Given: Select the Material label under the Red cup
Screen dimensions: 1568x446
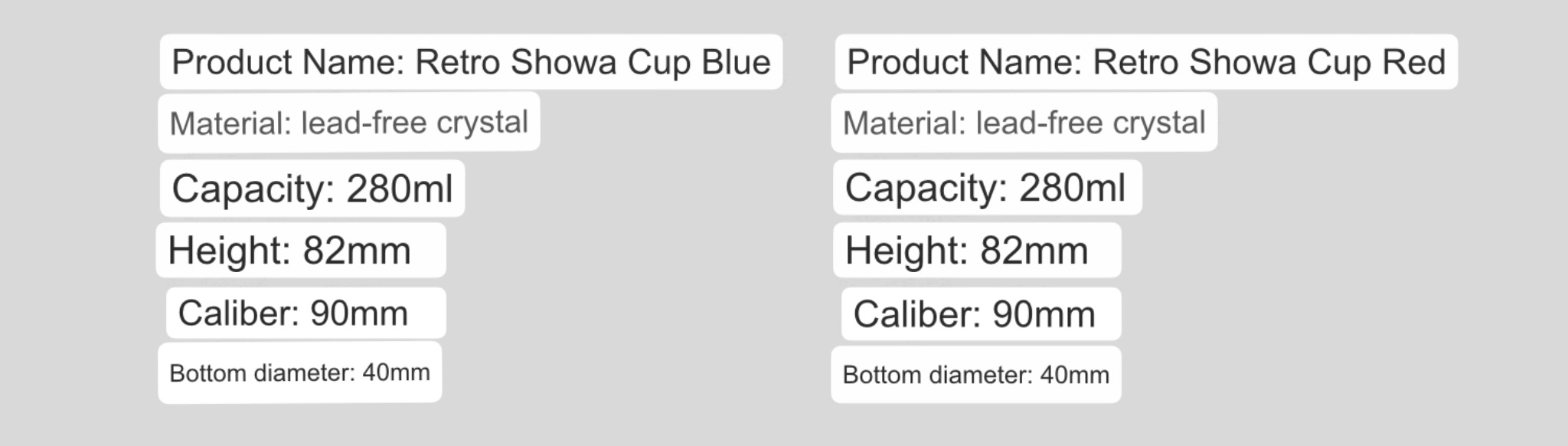Looking at the screenshot, I should (1024, 122).
